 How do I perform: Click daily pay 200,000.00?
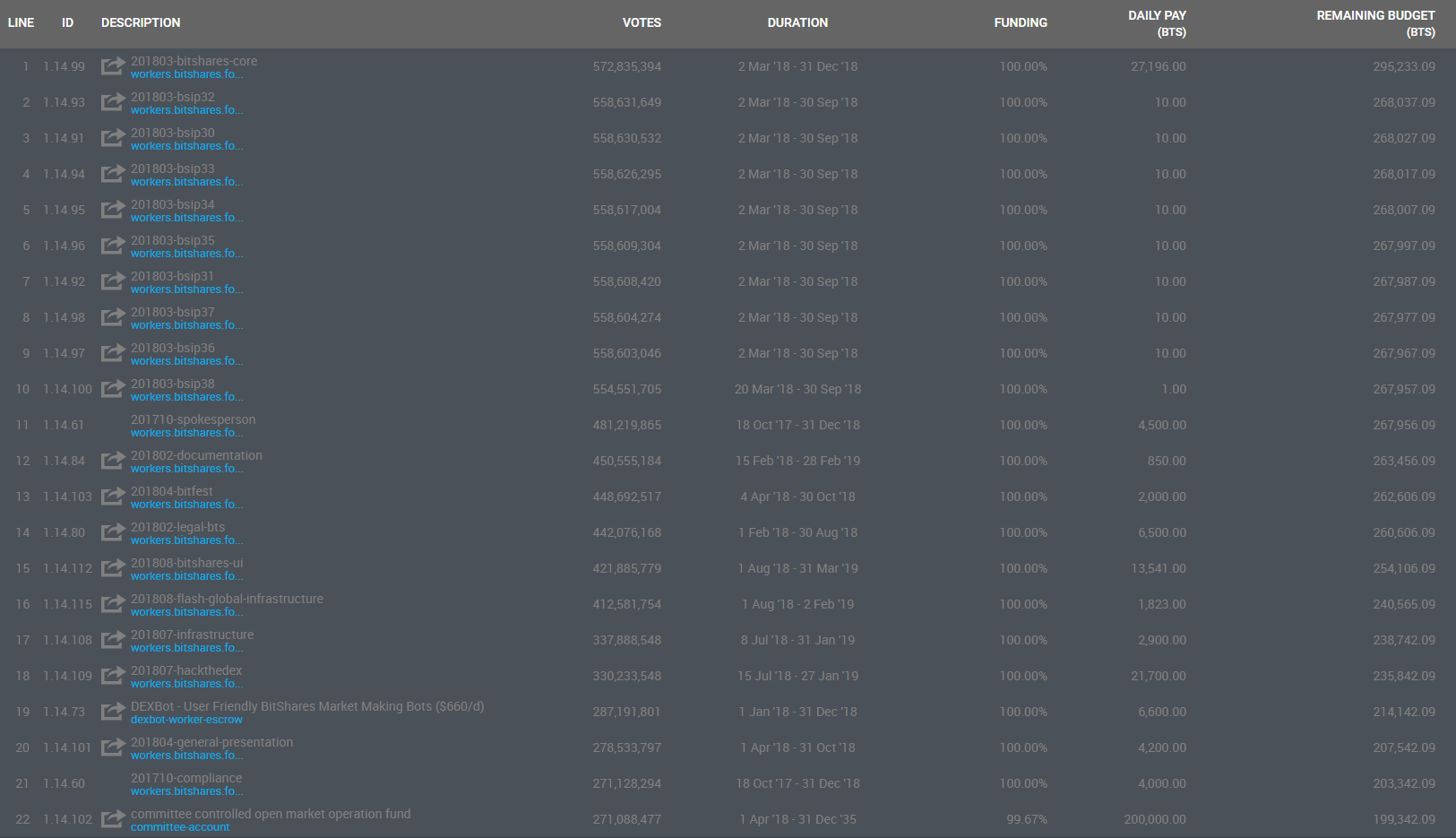coord(1155,819)
